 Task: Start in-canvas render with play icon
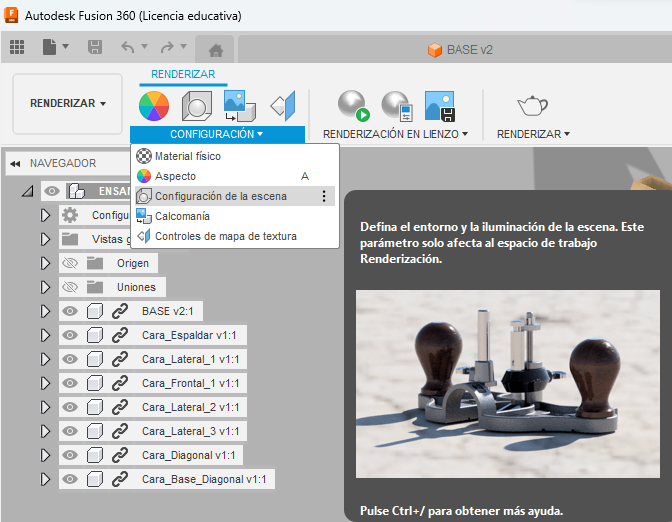pos(354,105)
